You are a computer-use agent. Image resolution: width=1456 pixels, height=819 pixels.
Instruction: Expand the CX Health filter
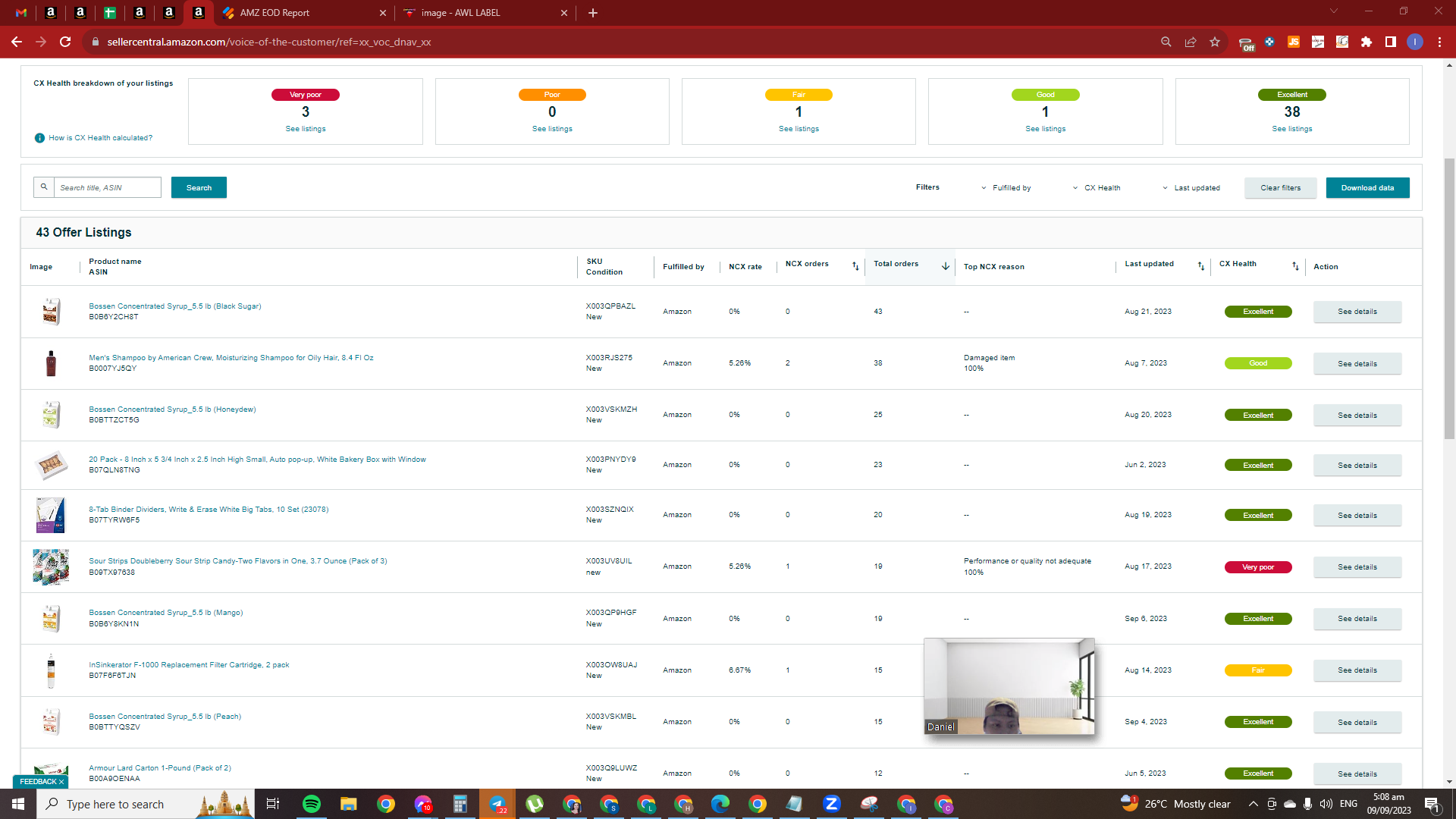point(1097,188)
